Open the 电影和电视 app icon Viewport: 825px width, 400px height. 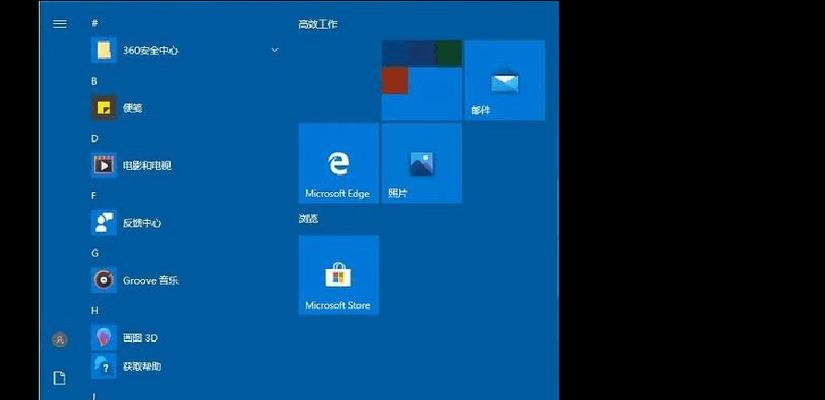click(x=104, y=165)
